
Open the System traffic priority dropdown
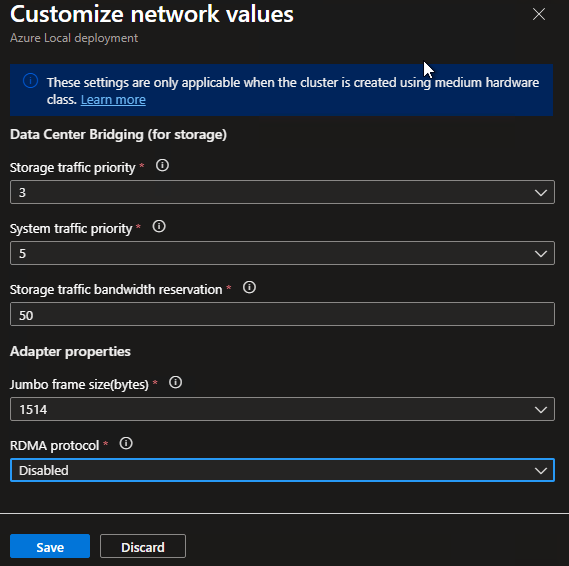tap(282, 253)
